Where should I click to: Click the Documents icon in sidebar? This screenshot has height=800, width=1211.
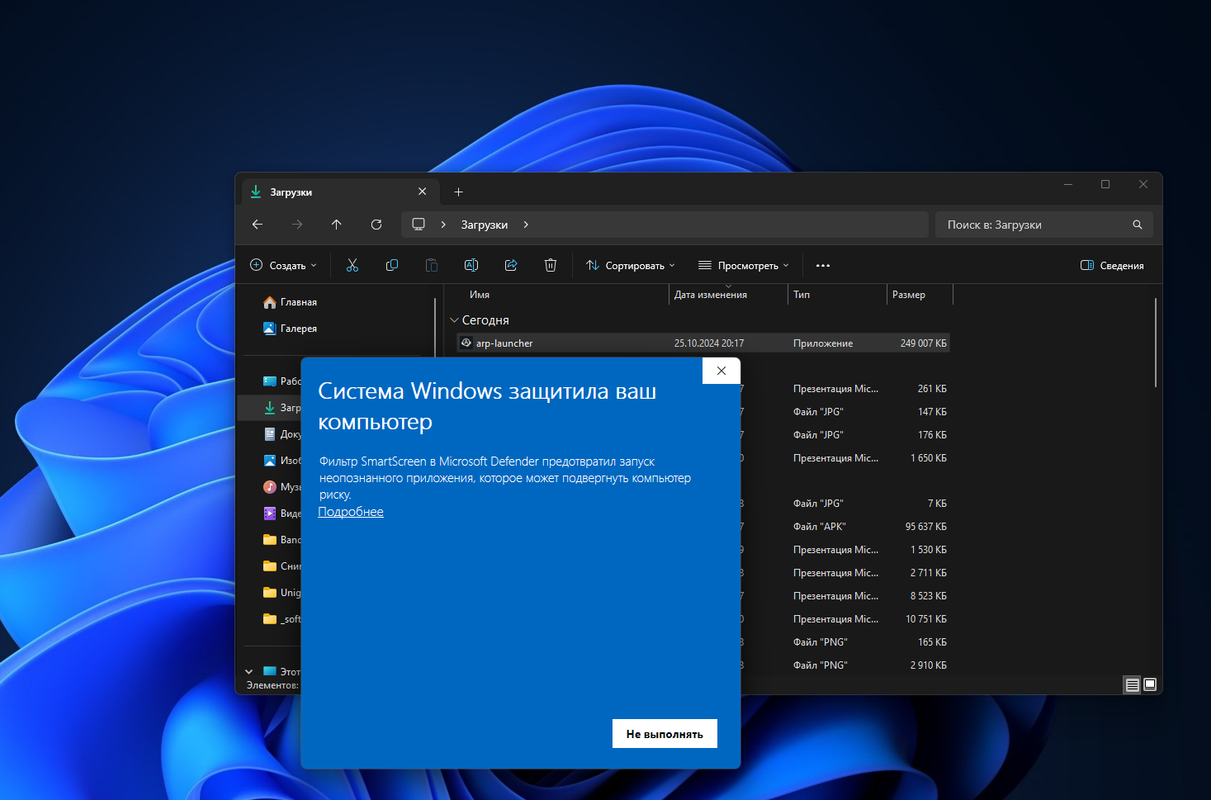pyautogui.click(x=269, y=434)
